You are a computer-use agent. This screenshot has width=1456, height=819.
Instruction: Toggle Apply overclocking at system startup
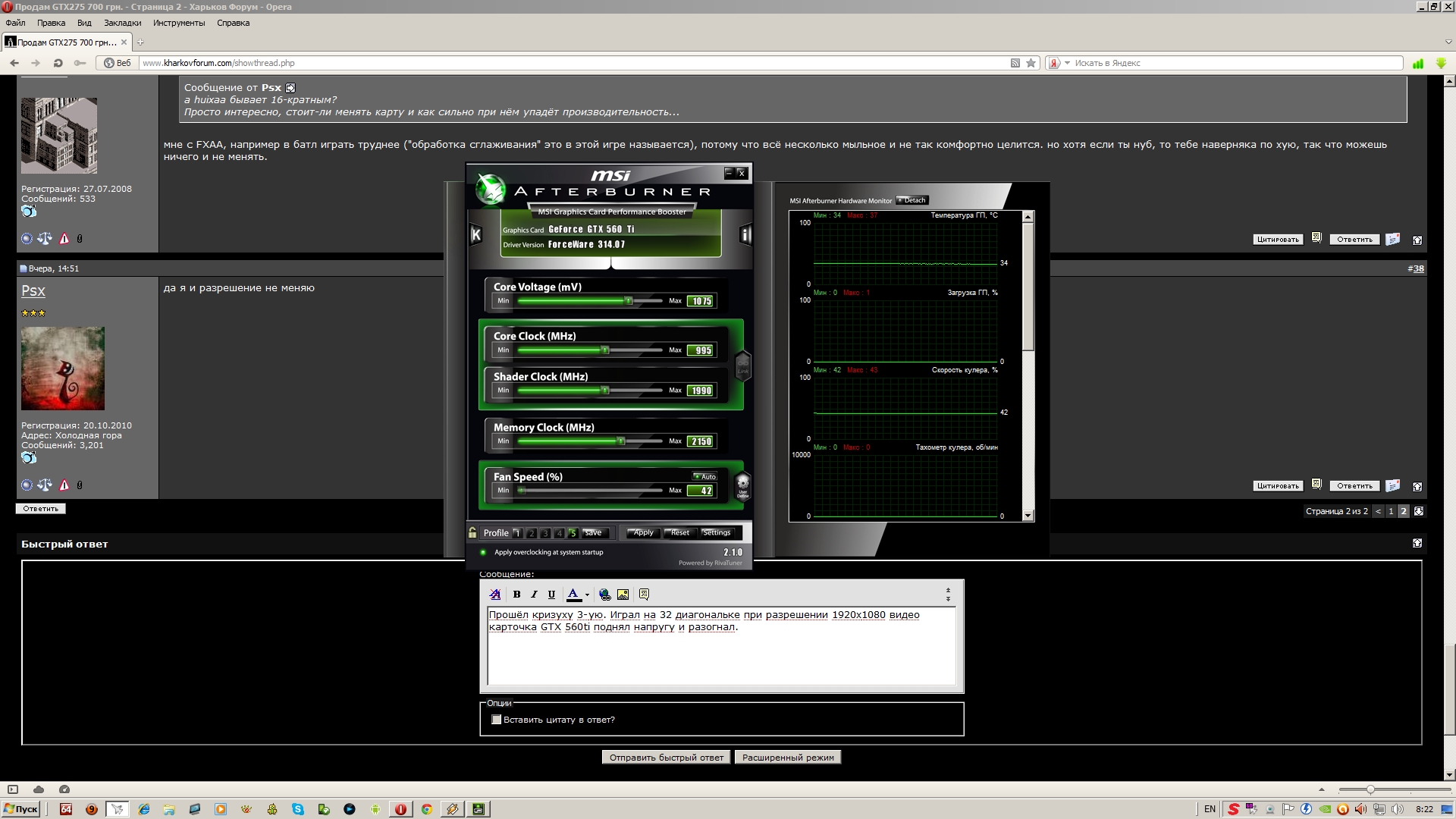[483, 552]
